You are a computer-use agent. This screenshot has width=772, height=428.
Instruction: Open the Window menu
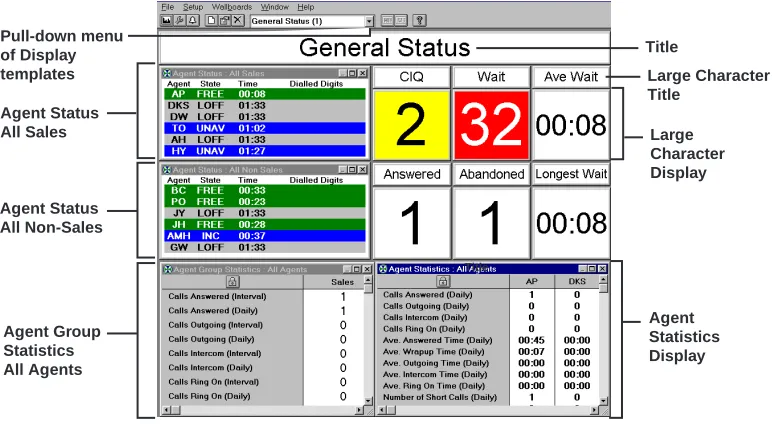point(275,7)
